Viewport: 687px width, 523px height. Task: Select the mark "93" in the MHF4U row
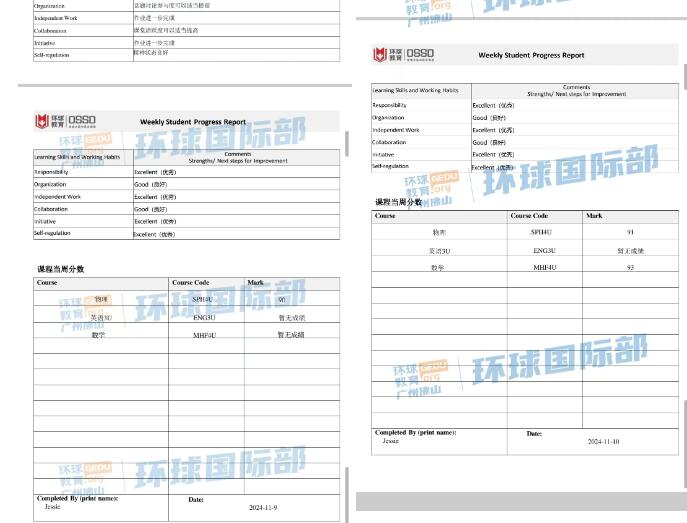[x=630, y=267]
